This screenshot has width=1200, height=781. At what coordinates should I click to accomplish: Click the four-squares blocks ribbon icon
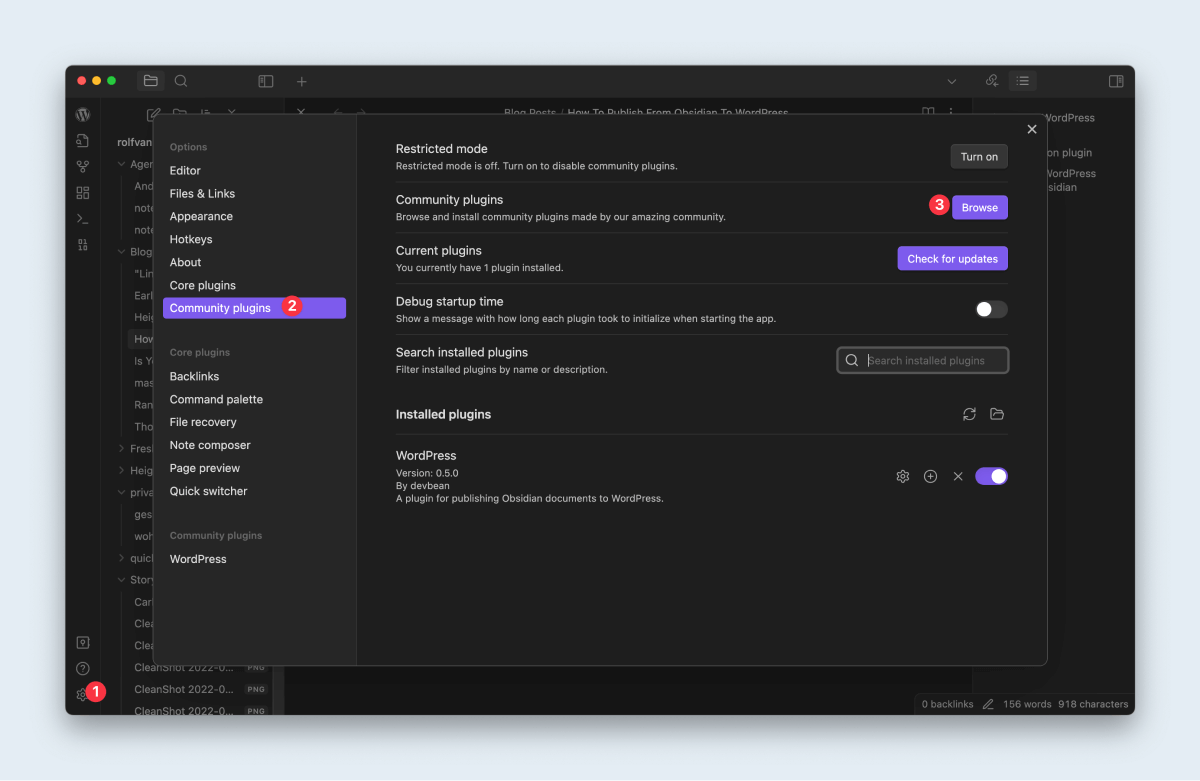coord(83,193)
